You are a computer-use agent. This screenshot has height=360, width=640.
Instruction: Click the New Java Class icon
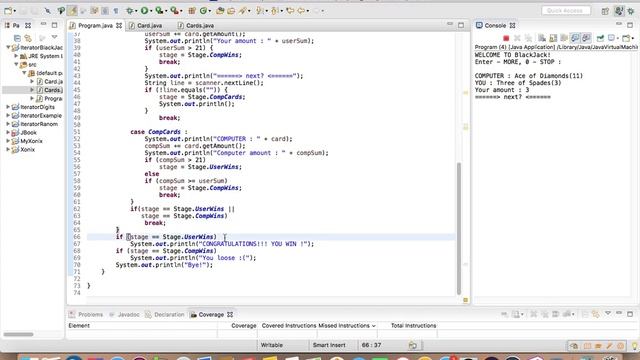pos(203,11)
